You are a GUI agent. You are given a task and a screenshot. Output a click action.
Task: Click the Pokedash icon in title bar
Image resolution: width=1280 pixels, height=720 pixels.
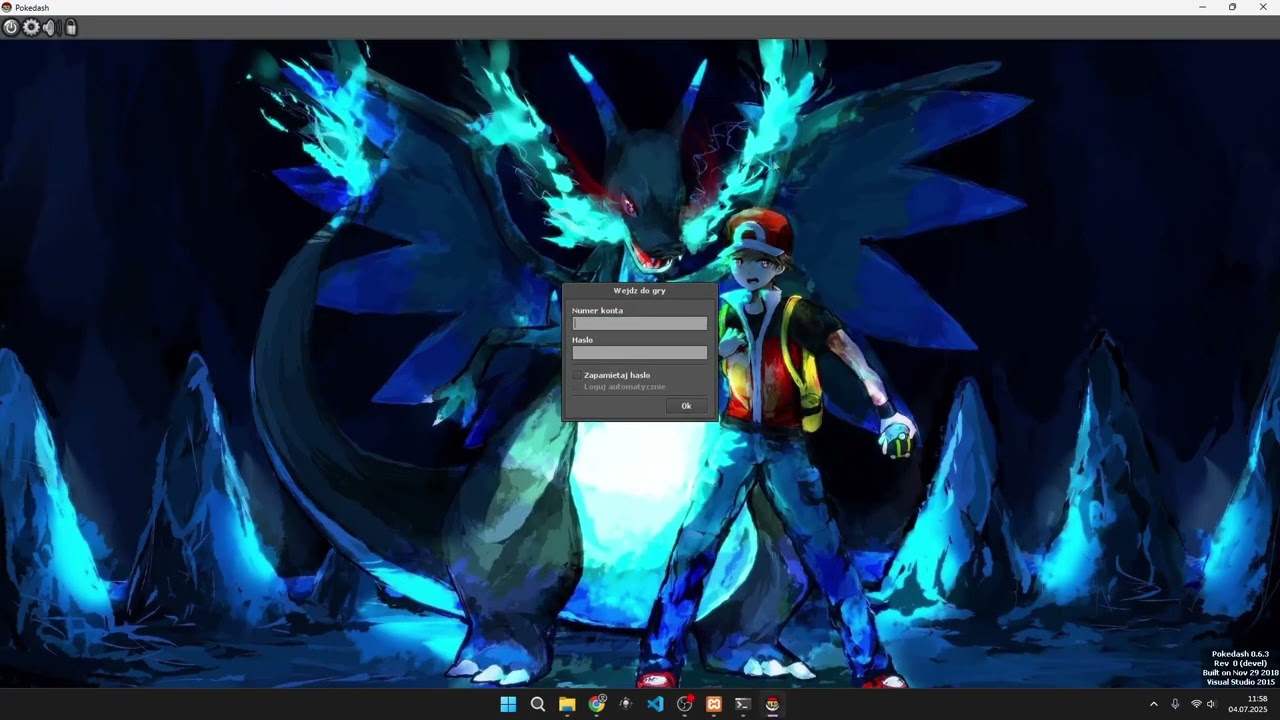tap(7, 7)
